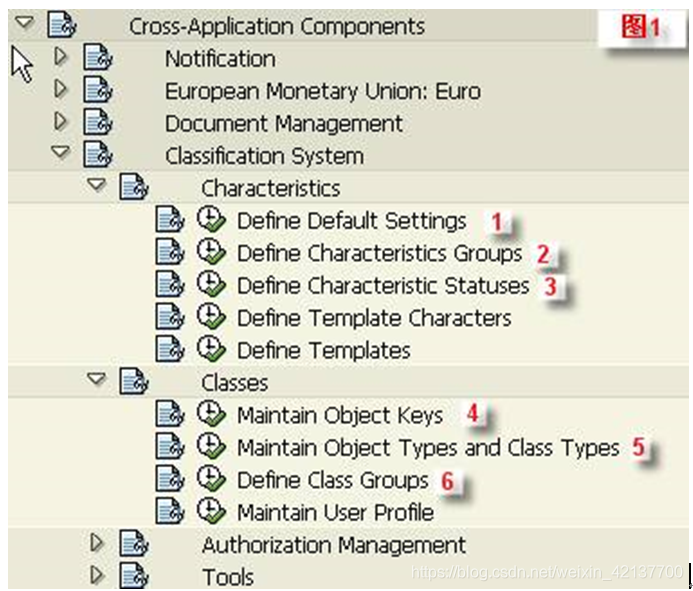693x591 pixels.
Task: Open documentation icon for Maintain User Profile
Action: point(170,510)
